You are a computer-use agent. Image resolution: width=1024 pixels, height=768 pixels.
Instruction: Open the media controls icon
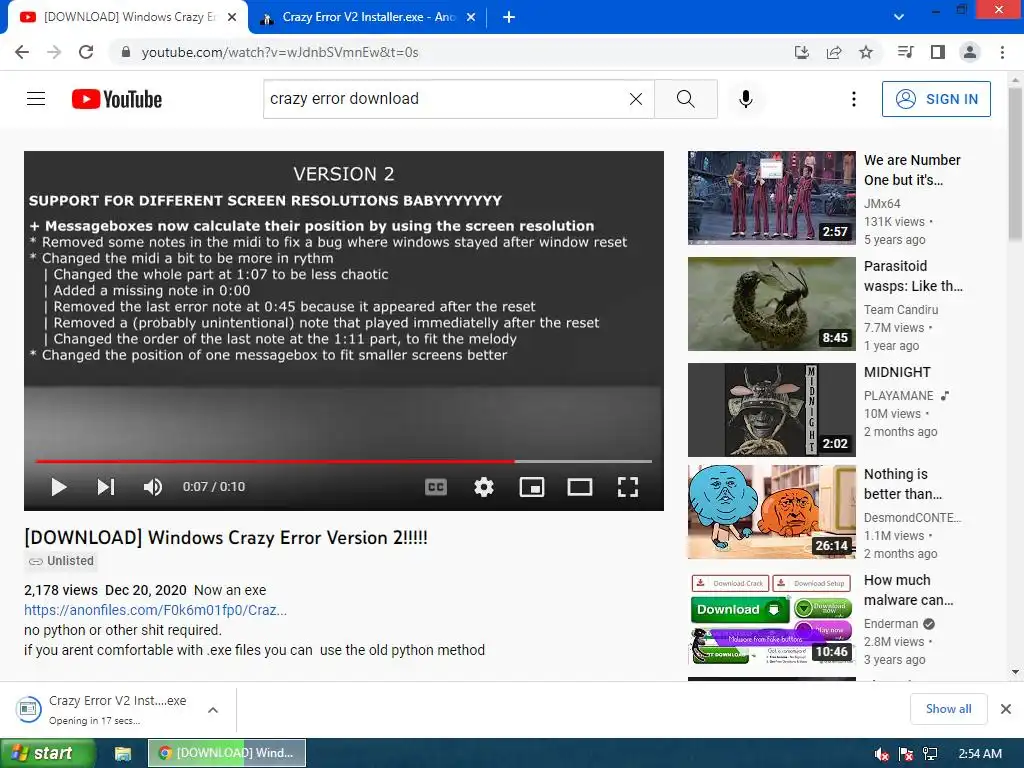click(906, 52)
